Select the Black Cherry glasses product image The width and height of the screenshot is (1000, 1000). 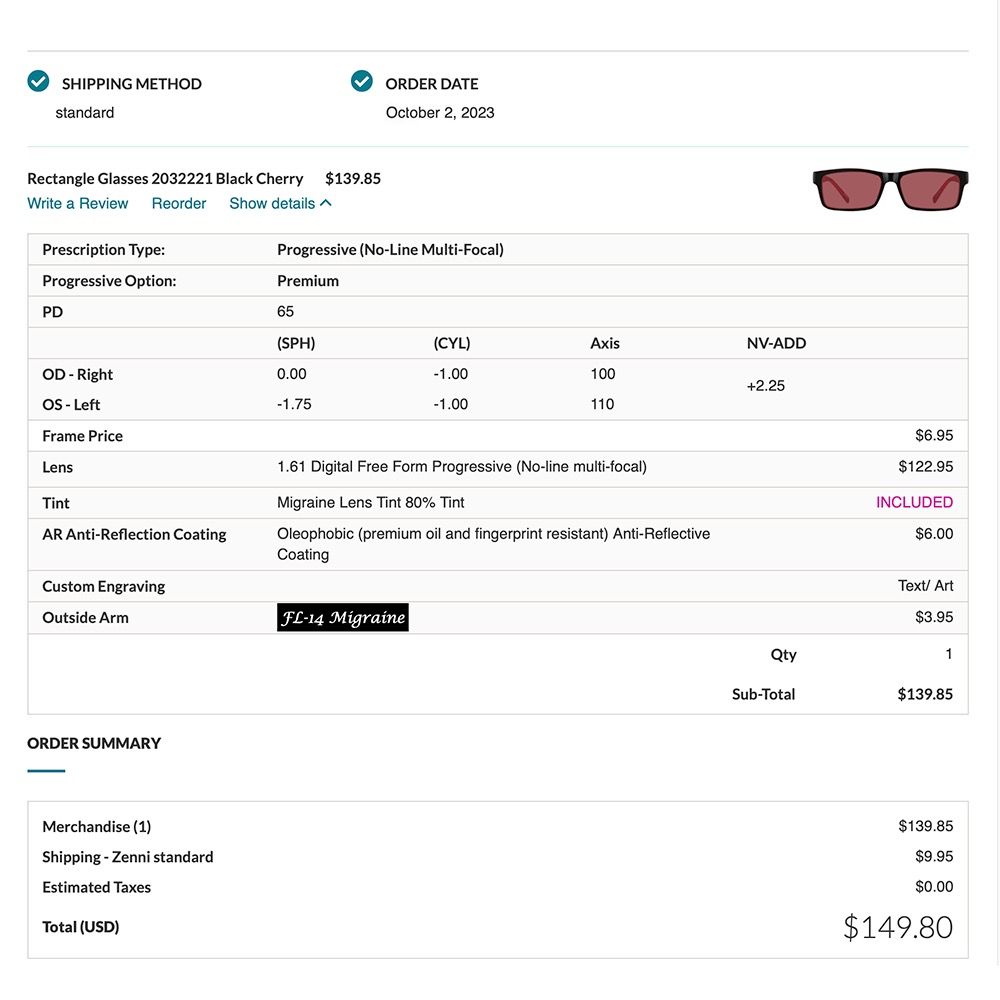889,189
